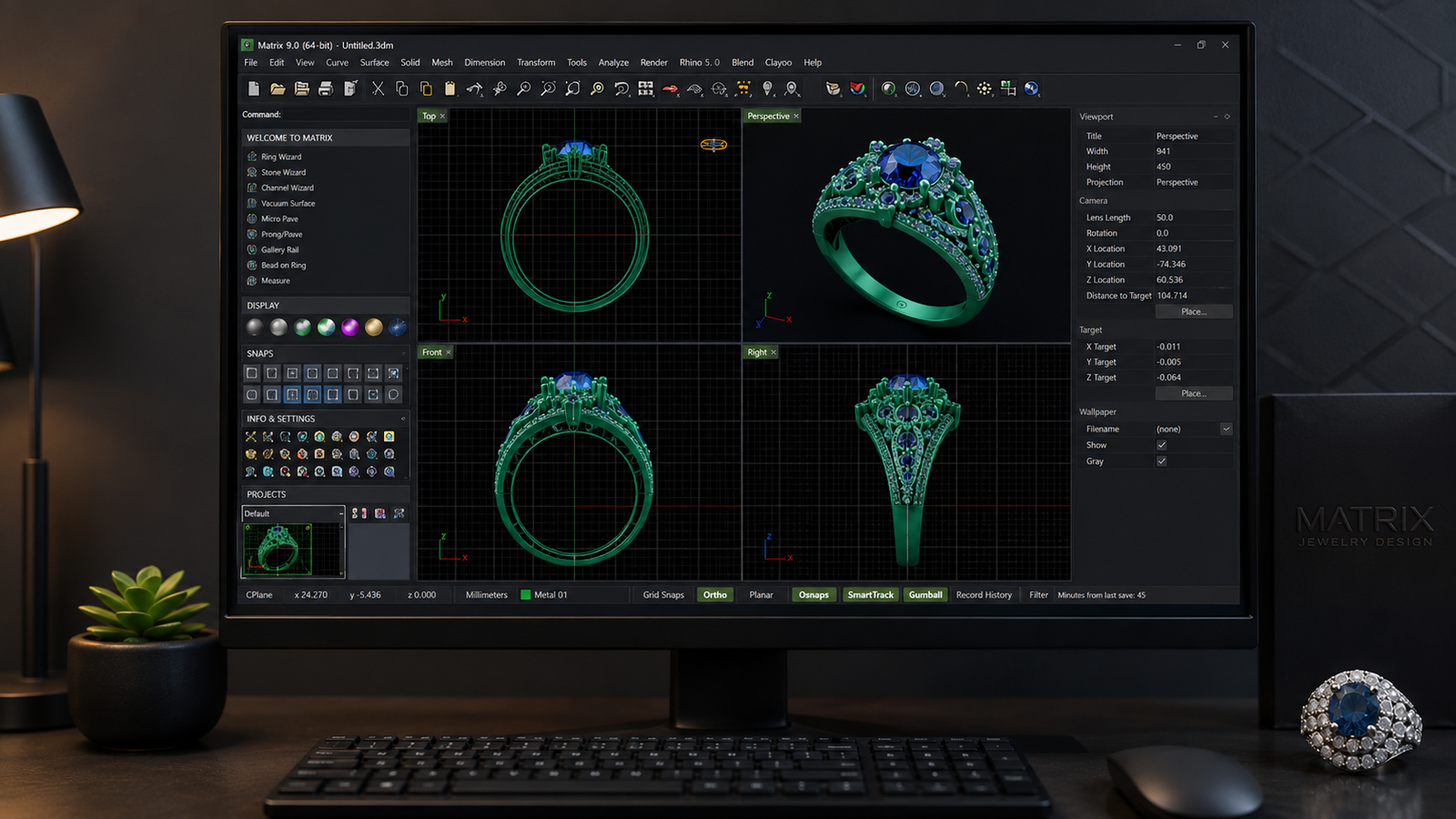The image size is (1456, 819).
Task: Launch the Vacuum Surface tool
Action: point(288,203)
